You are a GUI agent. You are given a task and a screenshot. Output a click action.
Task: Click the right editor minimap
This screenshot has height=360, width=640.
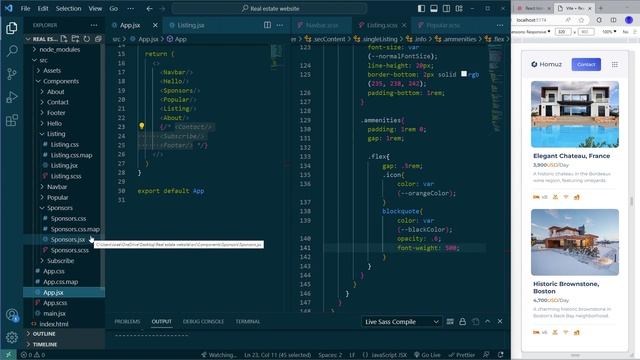pyautogui.click(x=496, y=89)
